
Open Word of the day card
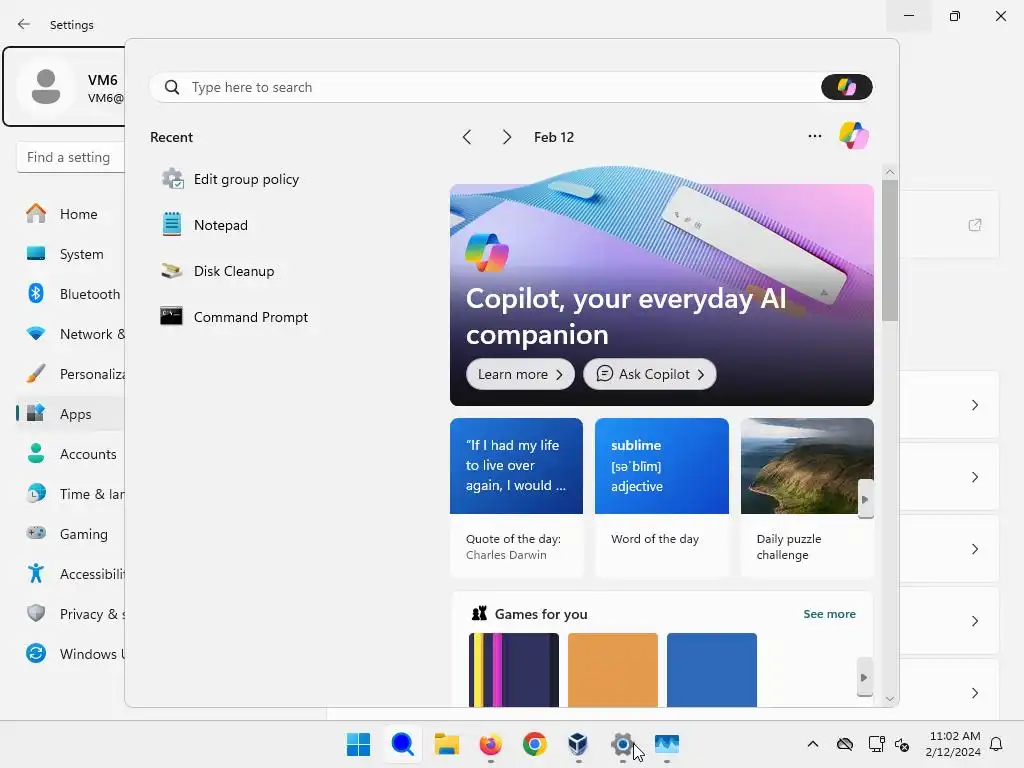(662, 497)
